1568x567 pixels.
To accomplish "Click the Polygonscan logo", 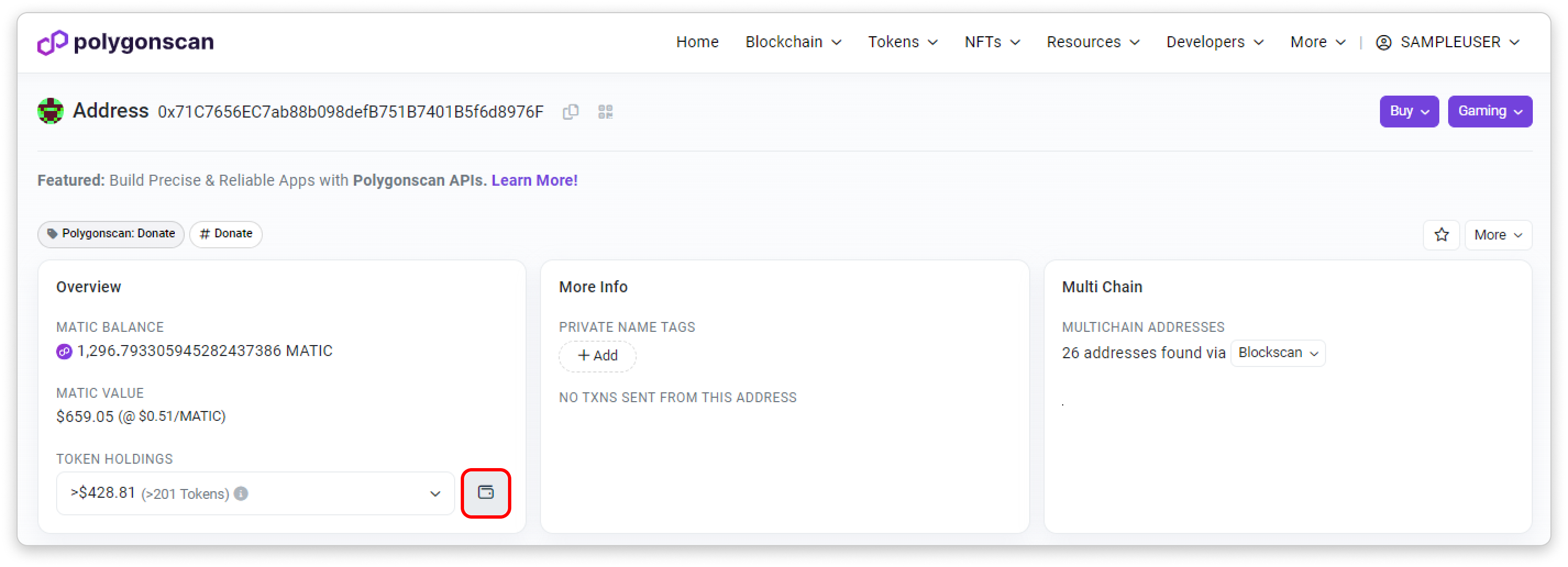I will coord(125,42).
